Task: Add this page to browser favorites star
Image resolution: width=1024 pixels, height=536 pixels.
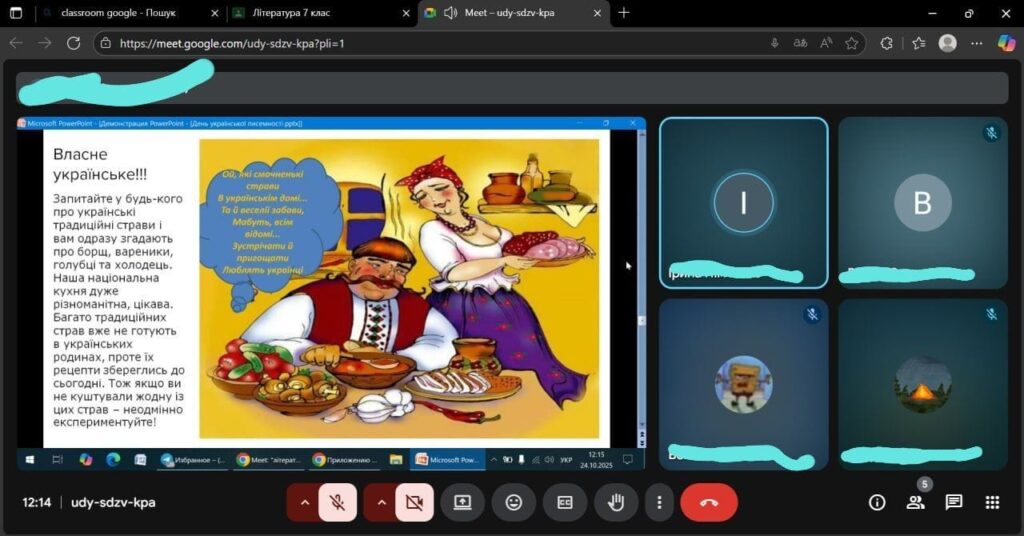Action: tap(852, 43)
